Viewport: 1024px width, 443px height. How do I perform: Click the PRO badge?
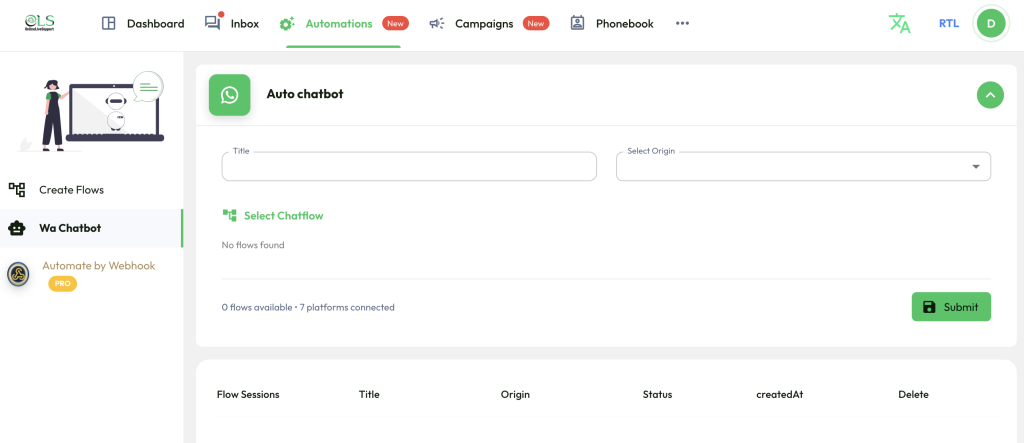[x=63, y=284]
